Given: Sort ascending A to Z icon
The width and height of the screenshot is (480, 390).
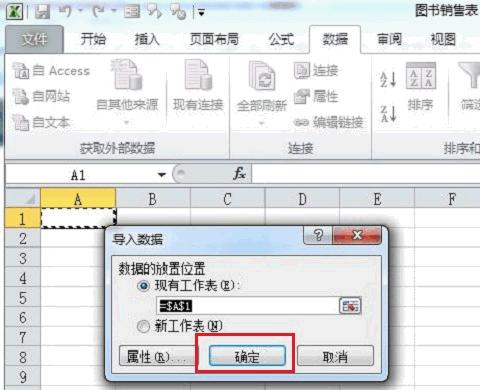Looking at the screenshot, I should click(388, 79).
